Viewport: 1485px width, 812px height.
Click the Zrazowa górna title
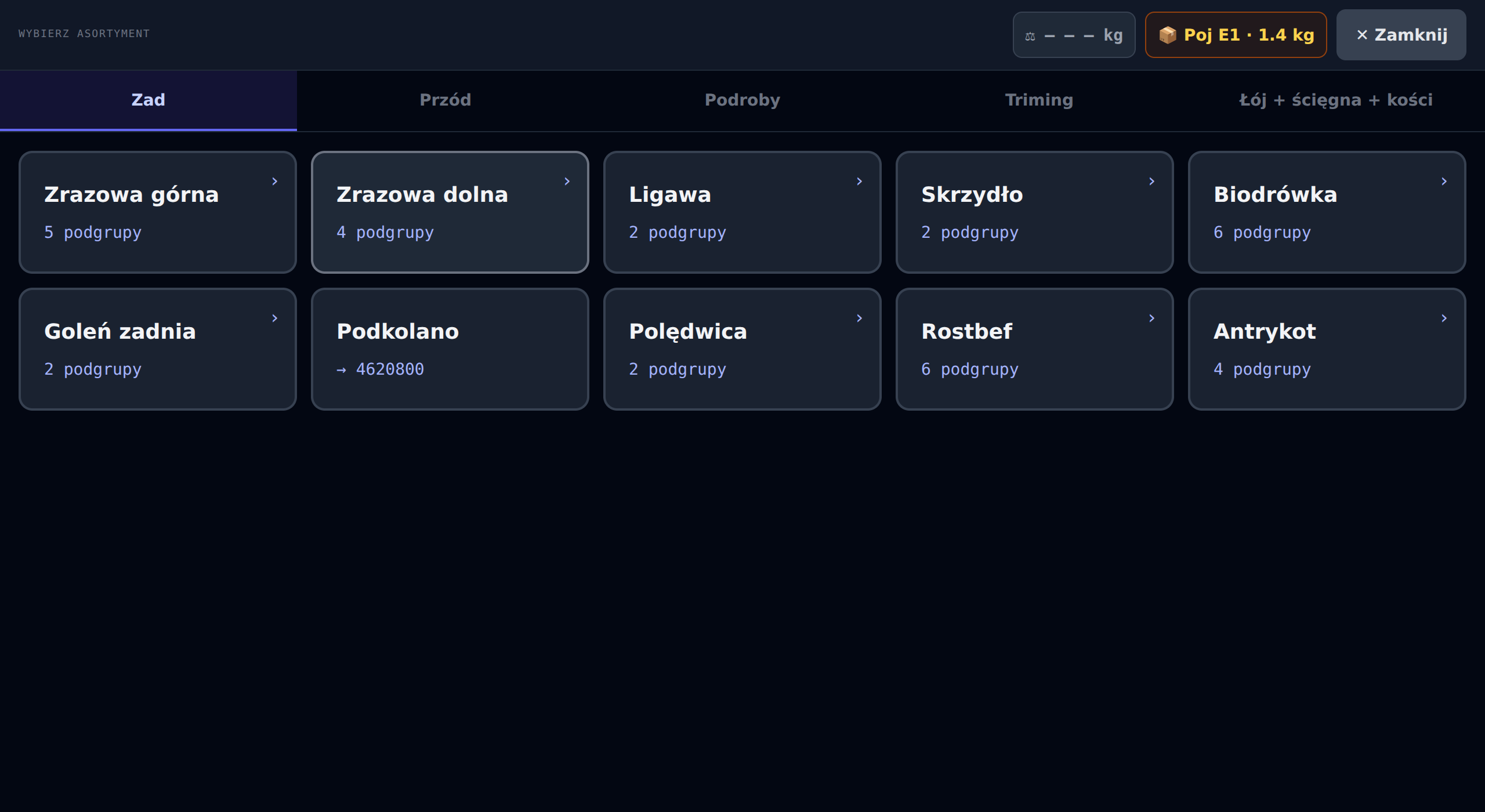pos(132,195)
